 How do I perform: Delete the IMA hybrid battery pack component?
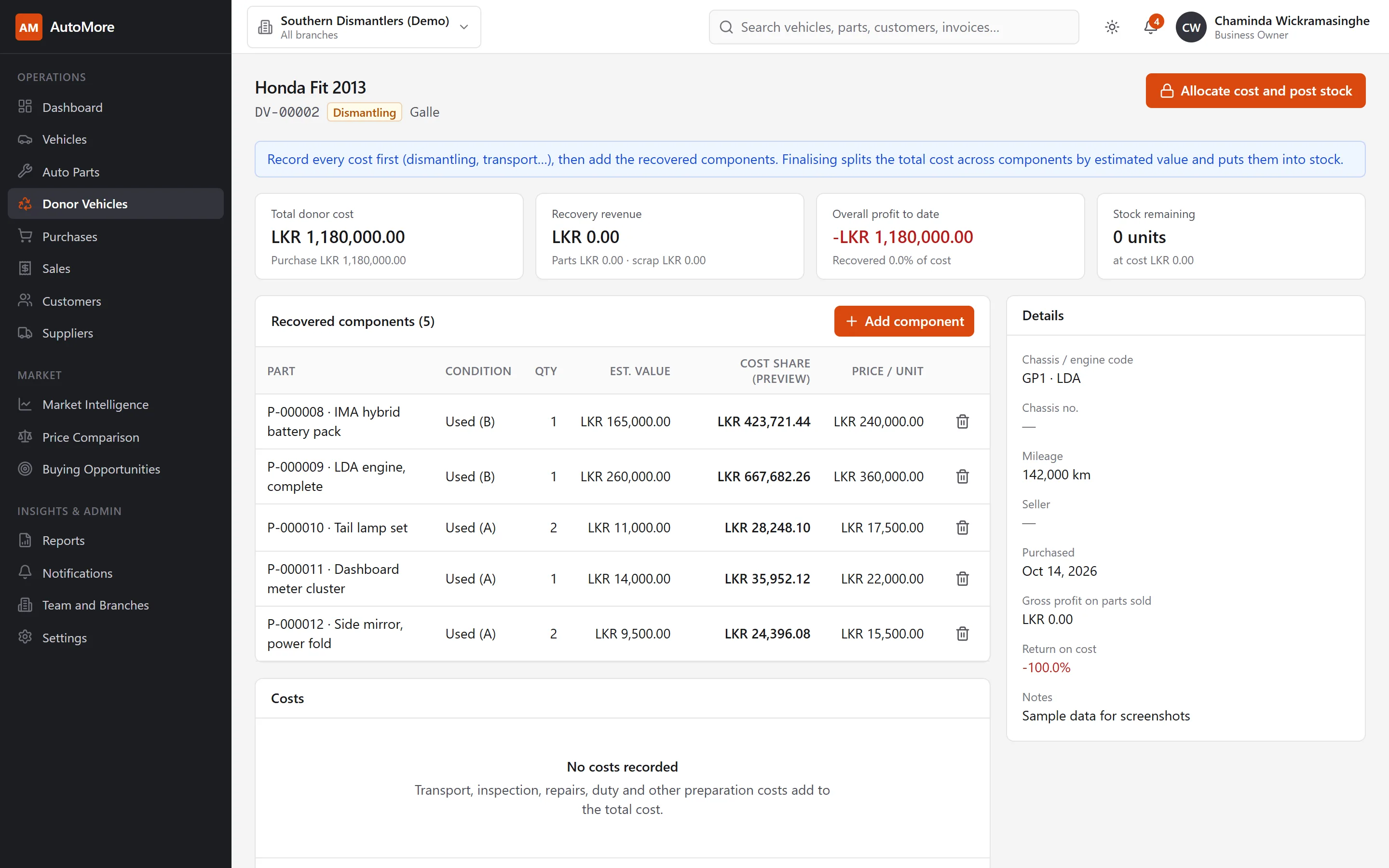pos(963,421)
